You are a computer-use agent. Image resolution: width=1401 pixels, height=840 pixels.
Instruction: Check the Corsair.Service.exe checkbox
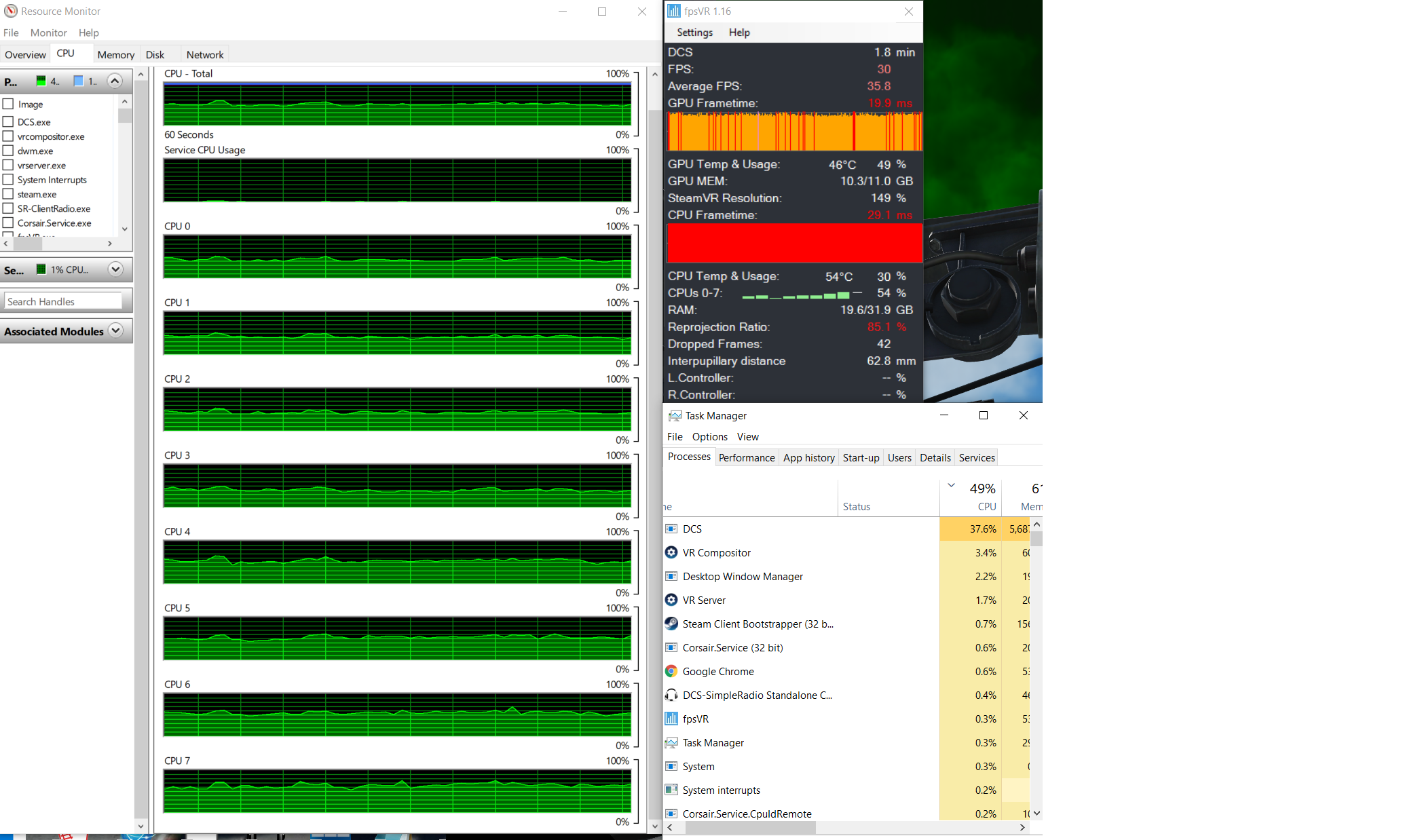click(x=8, y=223)
